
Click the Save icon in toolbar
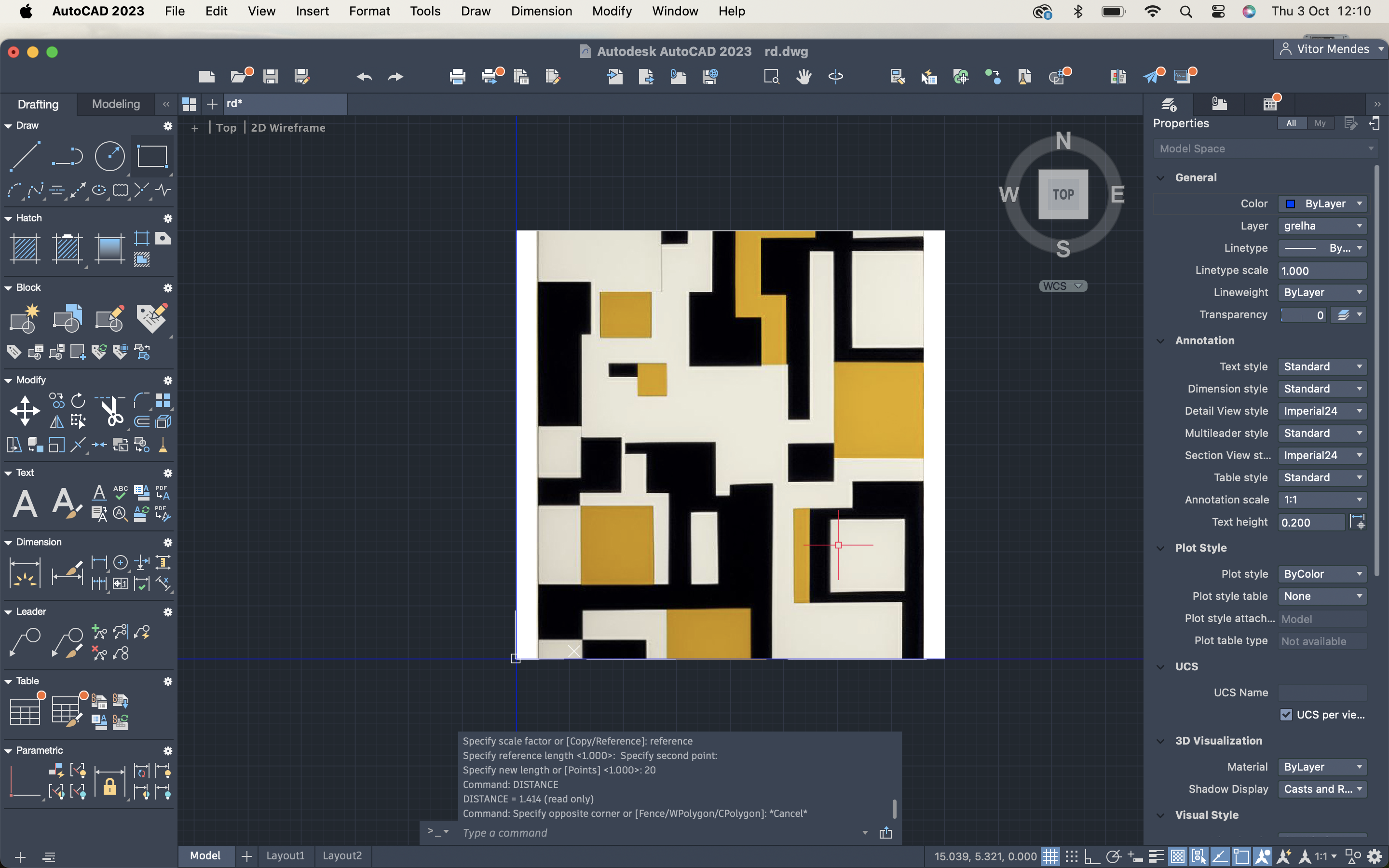[x=271, y=76]
